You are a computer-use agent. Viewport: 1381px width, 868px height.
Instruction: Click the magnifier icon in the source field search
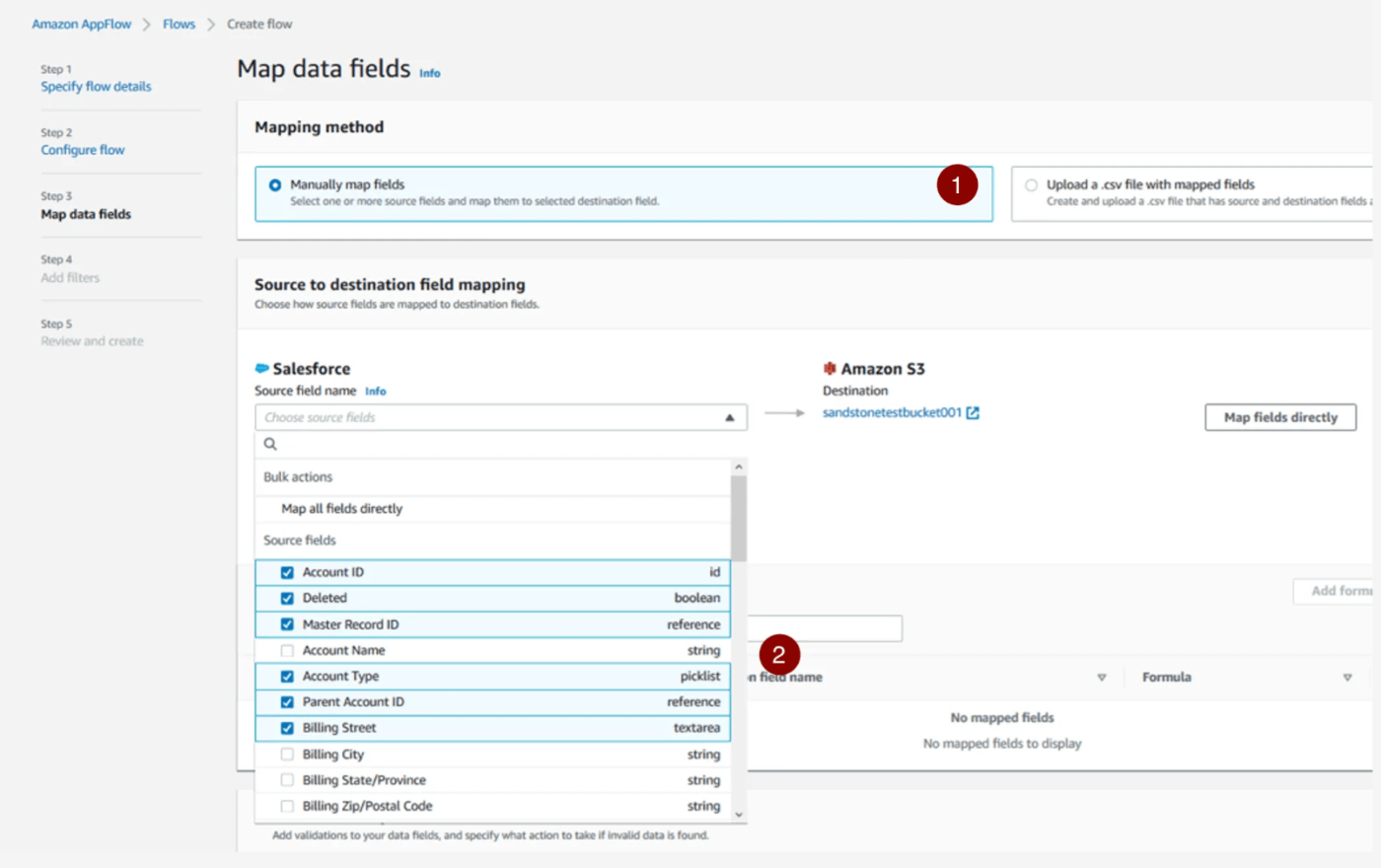[x=270, y=444]
